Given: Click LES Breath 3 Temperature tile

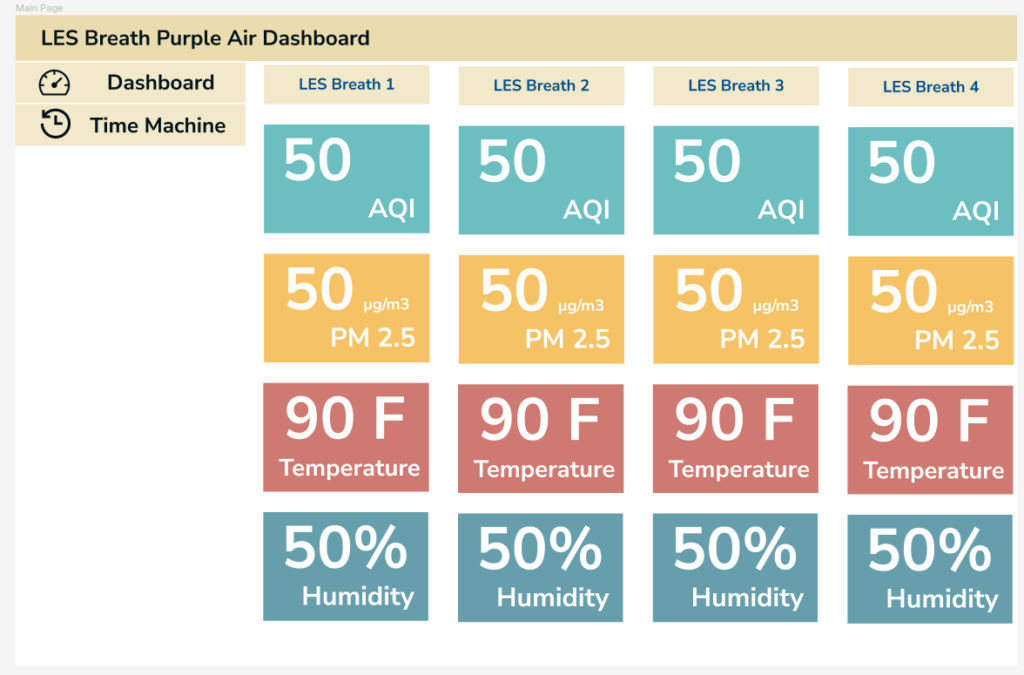Looking at the screenshot, I should coord(735,439).
